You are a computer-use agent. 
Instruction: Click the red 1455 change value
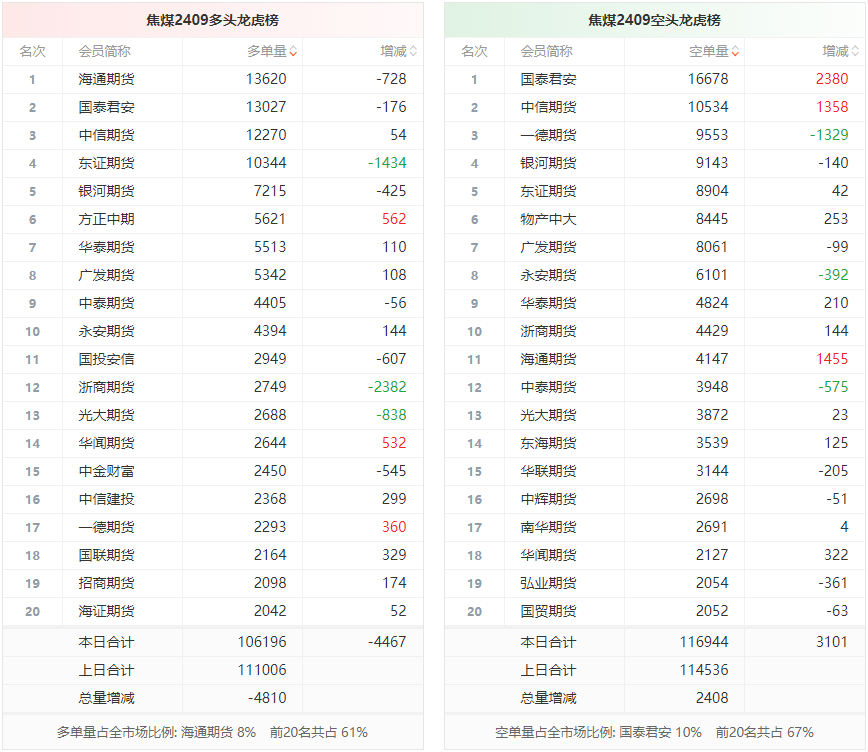832,359
